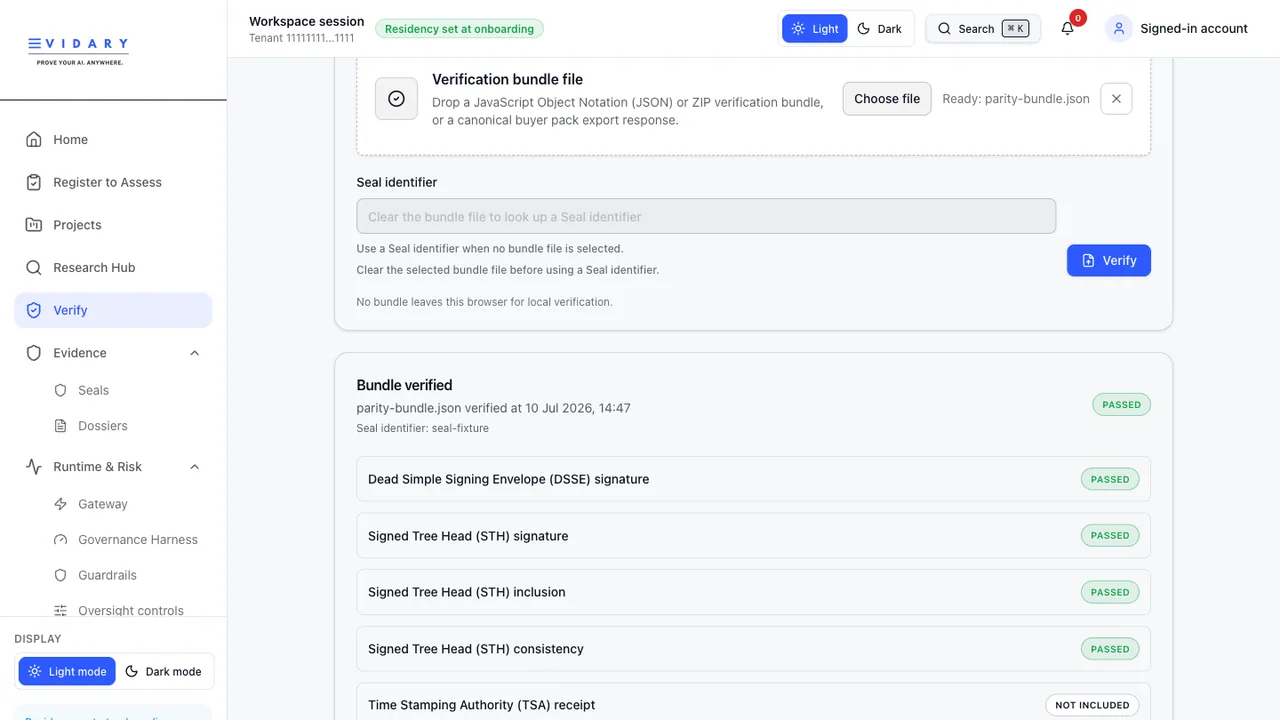Collapse the Evidence section
Image resolution: width=1280 pixels, height=720 pixels.
[195, 353]
